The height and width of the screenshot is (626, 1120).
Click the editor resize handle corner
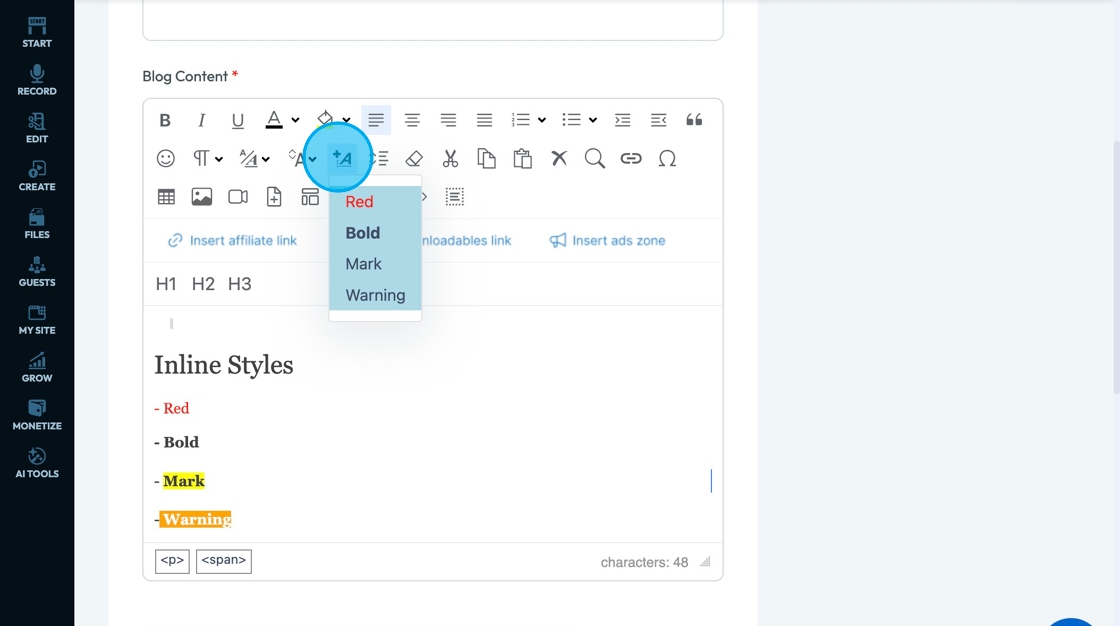pyautogui.click(x=705, y=562)
